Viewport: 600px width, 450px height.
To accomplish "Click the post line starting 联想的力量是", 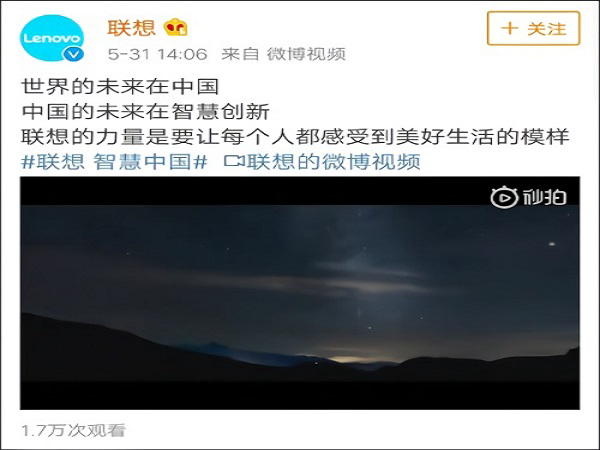I will 295,136.
